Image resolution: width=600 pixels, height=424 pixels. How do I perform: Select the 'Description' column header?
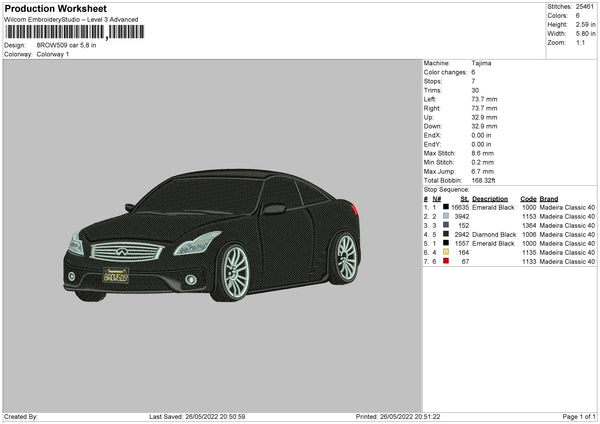coord(490,199)
